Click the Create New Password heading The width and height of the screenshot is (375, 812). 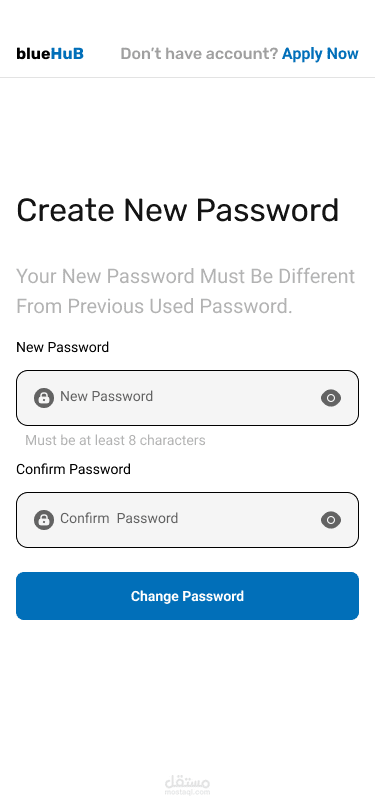[x=178, y=210]
